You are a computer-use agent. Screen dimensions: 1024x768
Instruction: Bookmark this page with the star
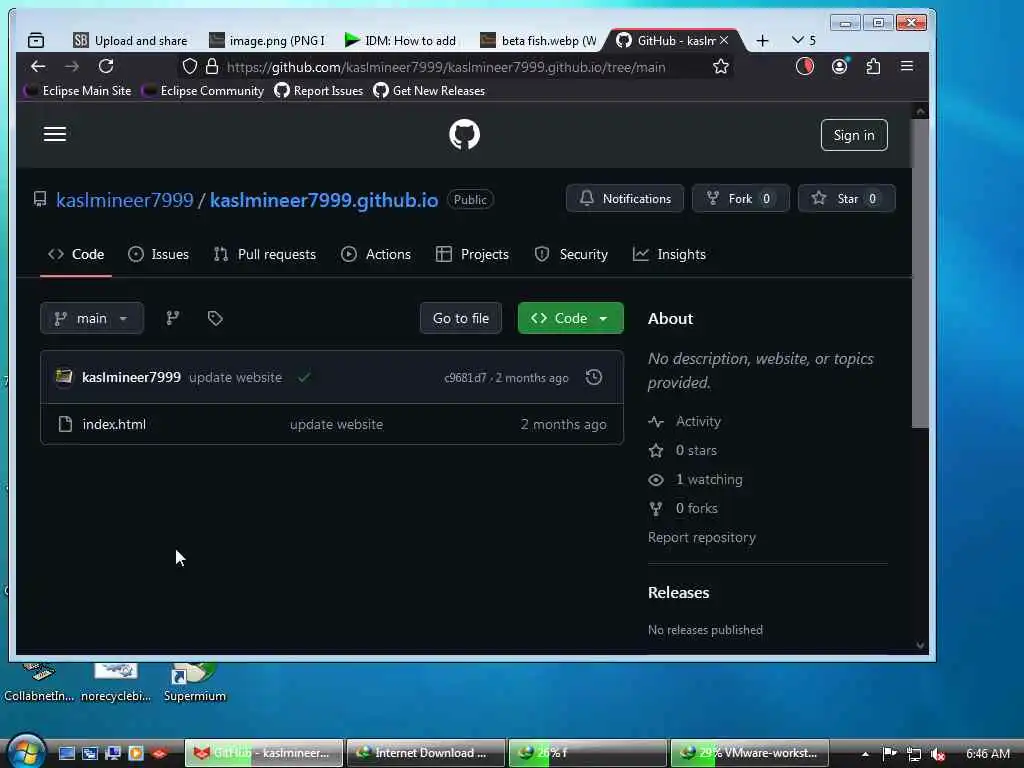coord(720,67)
